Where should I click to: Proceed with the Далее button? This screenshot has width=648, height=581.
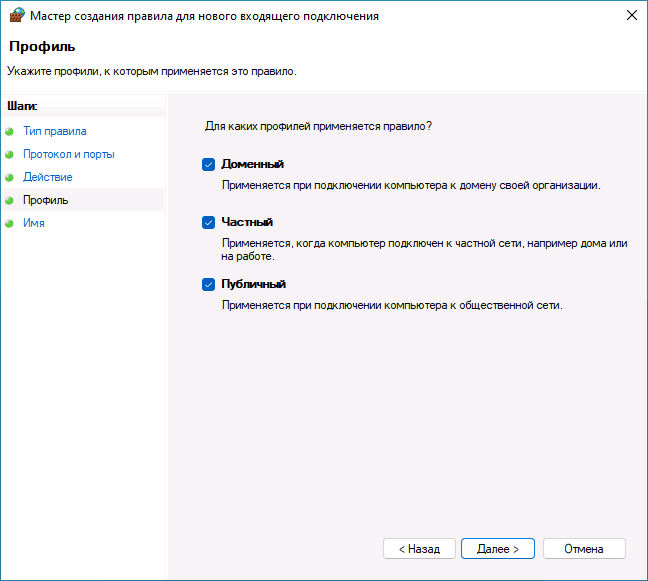coord(497,549)
